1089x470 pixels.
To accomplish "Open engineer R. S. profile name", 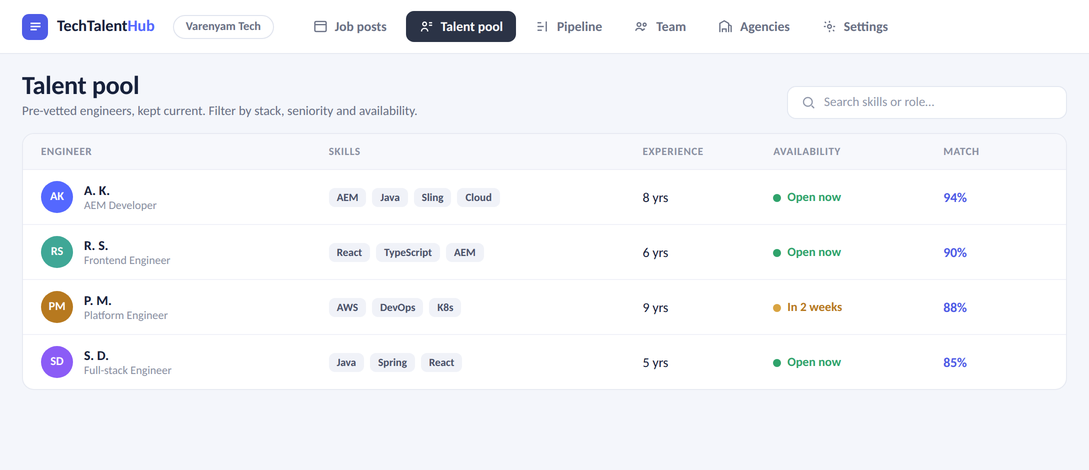I will click(96, 245).
